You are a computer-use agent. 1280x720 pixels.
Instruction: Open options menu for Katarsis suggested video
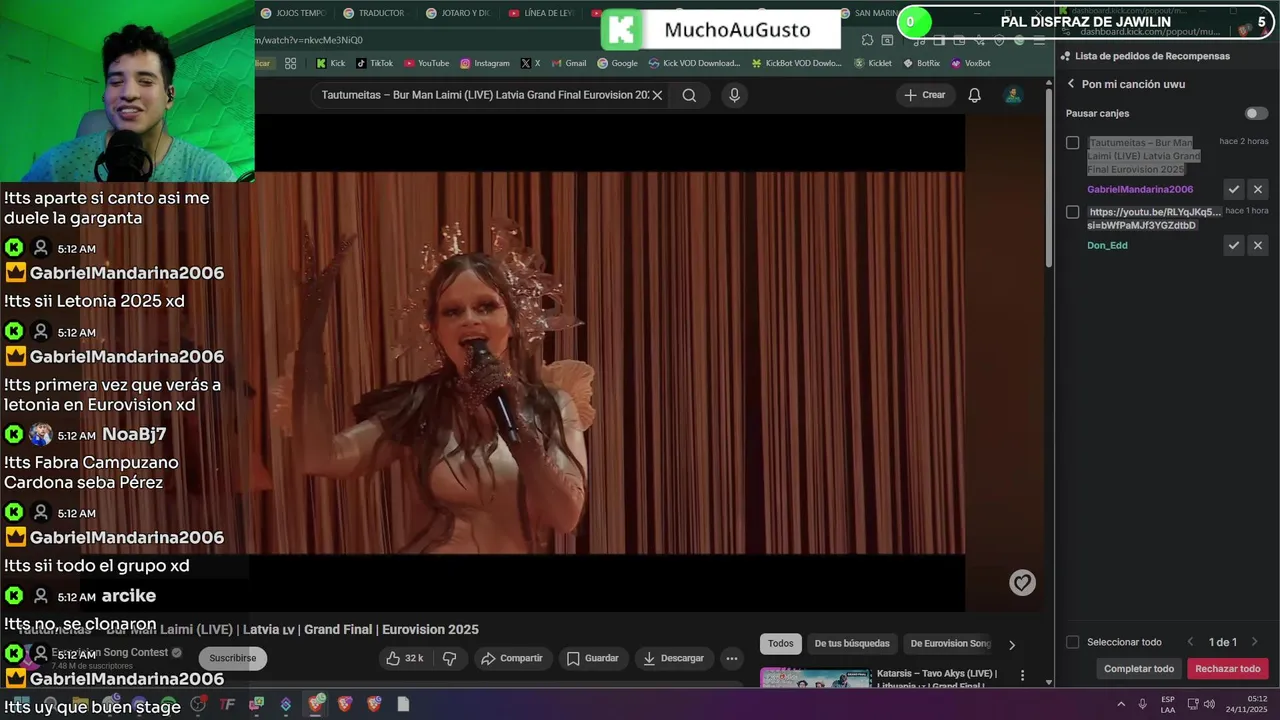pos(1022,676)
